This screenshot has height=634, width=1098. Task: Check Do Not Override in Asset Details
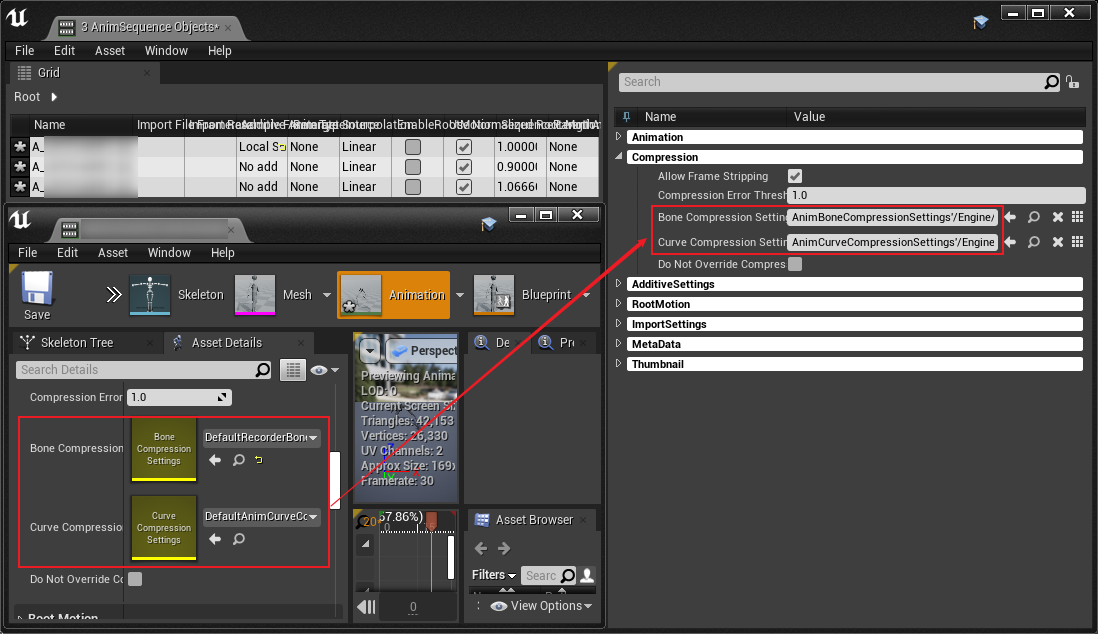135,579
